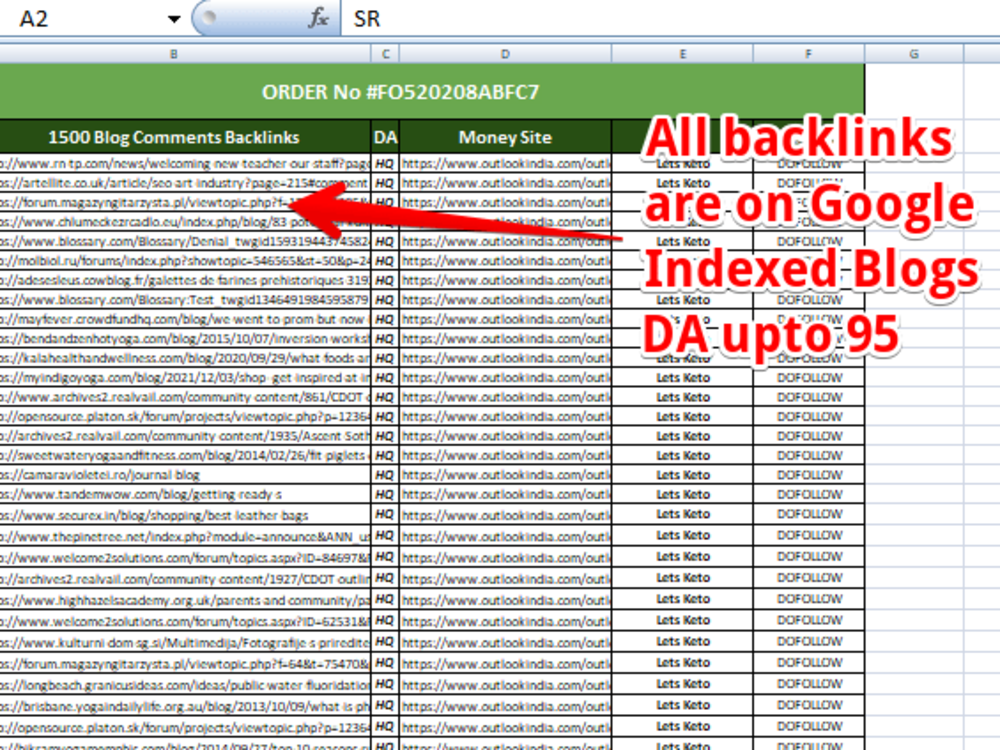This screenshot has width=1000, height=750.
Task: Open the Name Box dropdown arrow
Action: tap(173, 19)
